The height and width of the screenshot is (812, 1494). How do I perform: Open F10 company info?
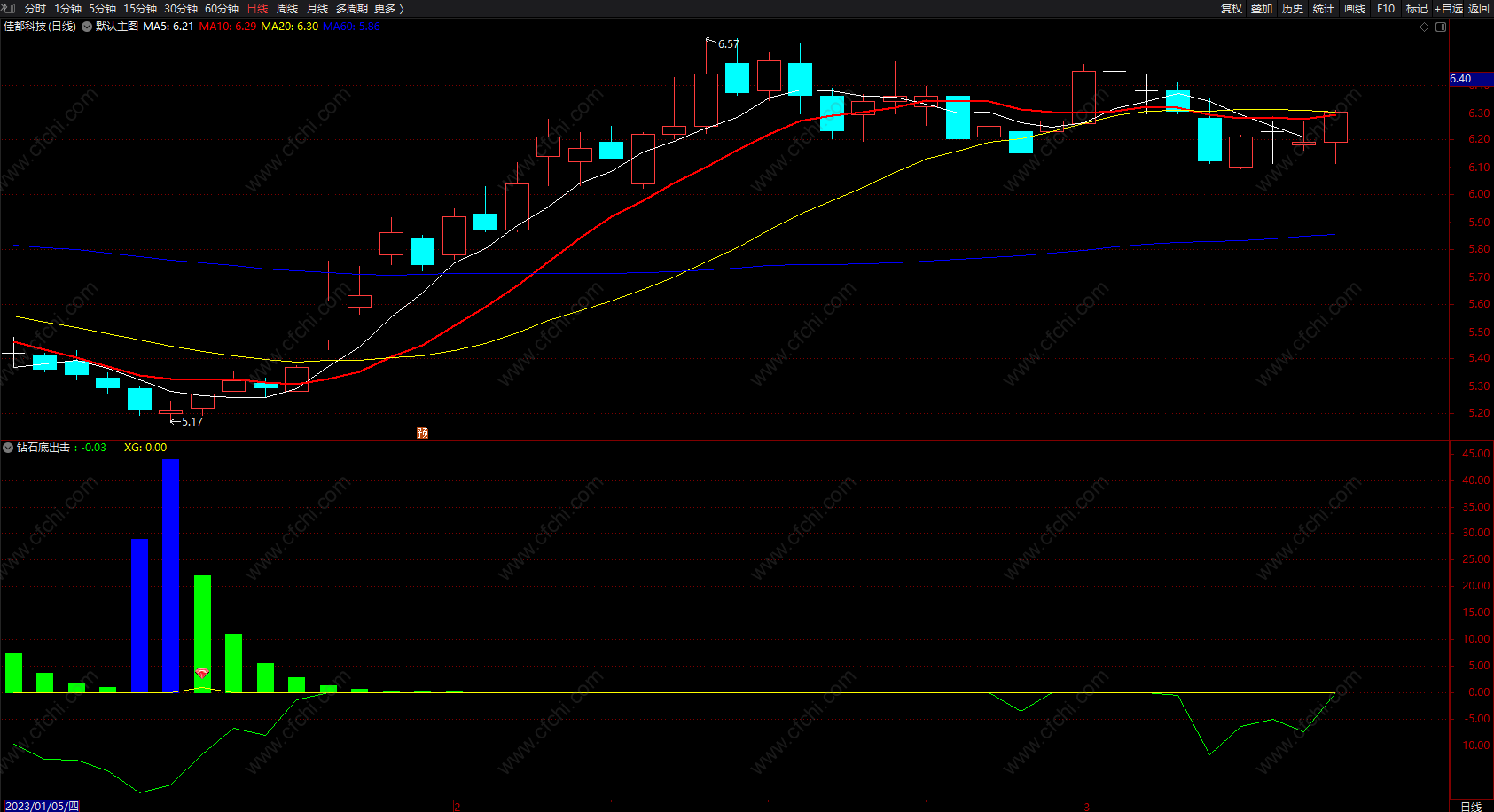[x=1386, y=8]
